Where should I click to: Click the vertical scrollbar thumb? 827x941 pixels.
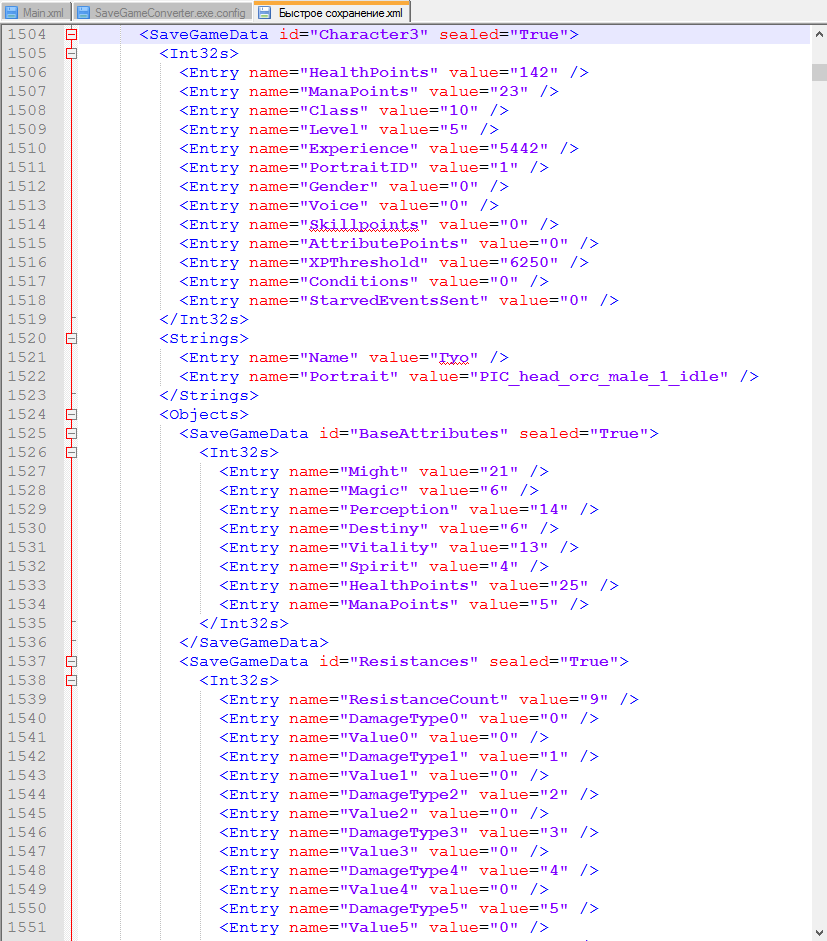(819, 72)
